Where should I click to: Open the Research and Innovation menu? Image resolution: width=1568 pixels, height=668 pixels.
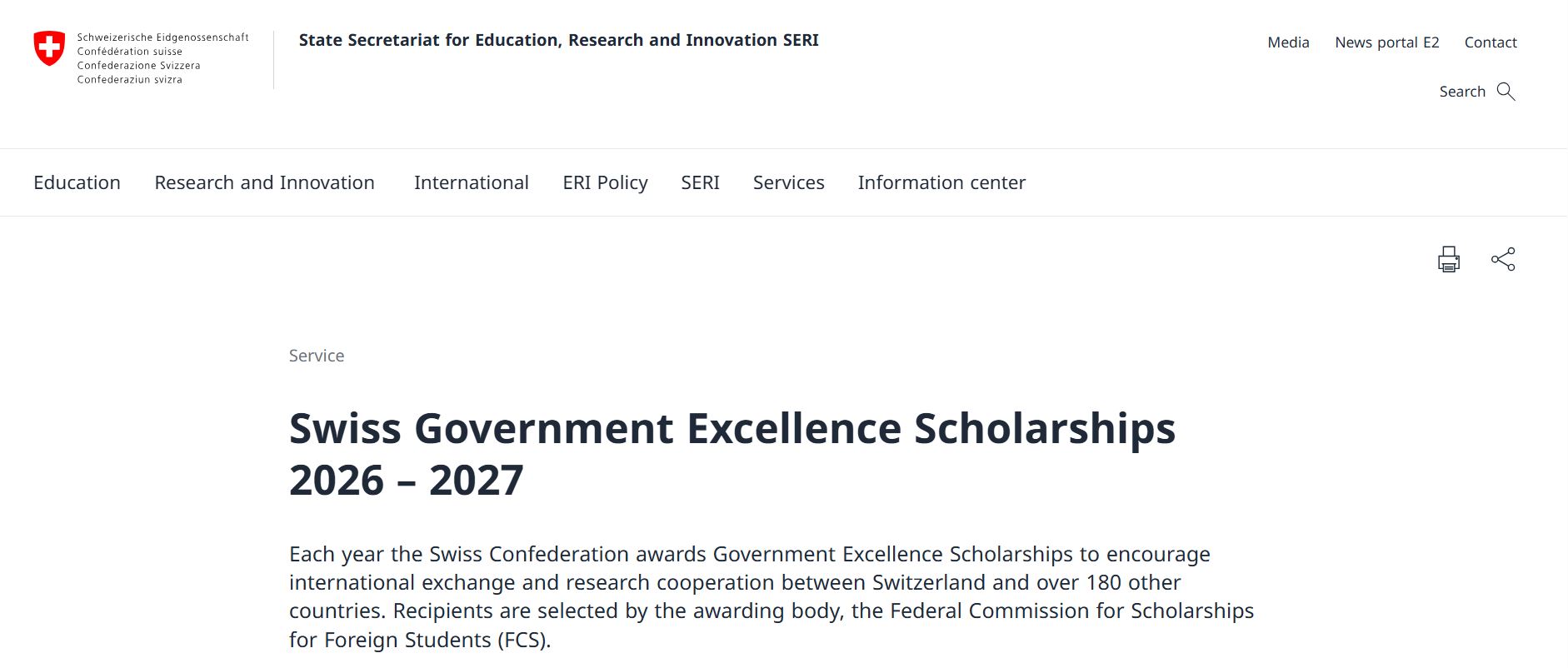264,182
